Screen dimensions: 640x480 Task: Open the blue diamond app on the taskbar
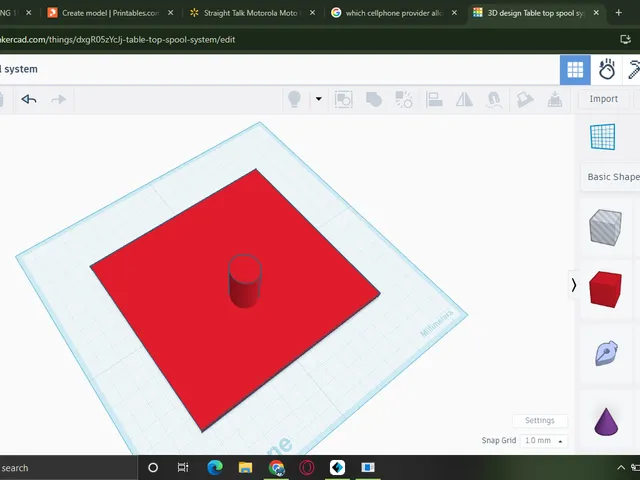point(337,468)
